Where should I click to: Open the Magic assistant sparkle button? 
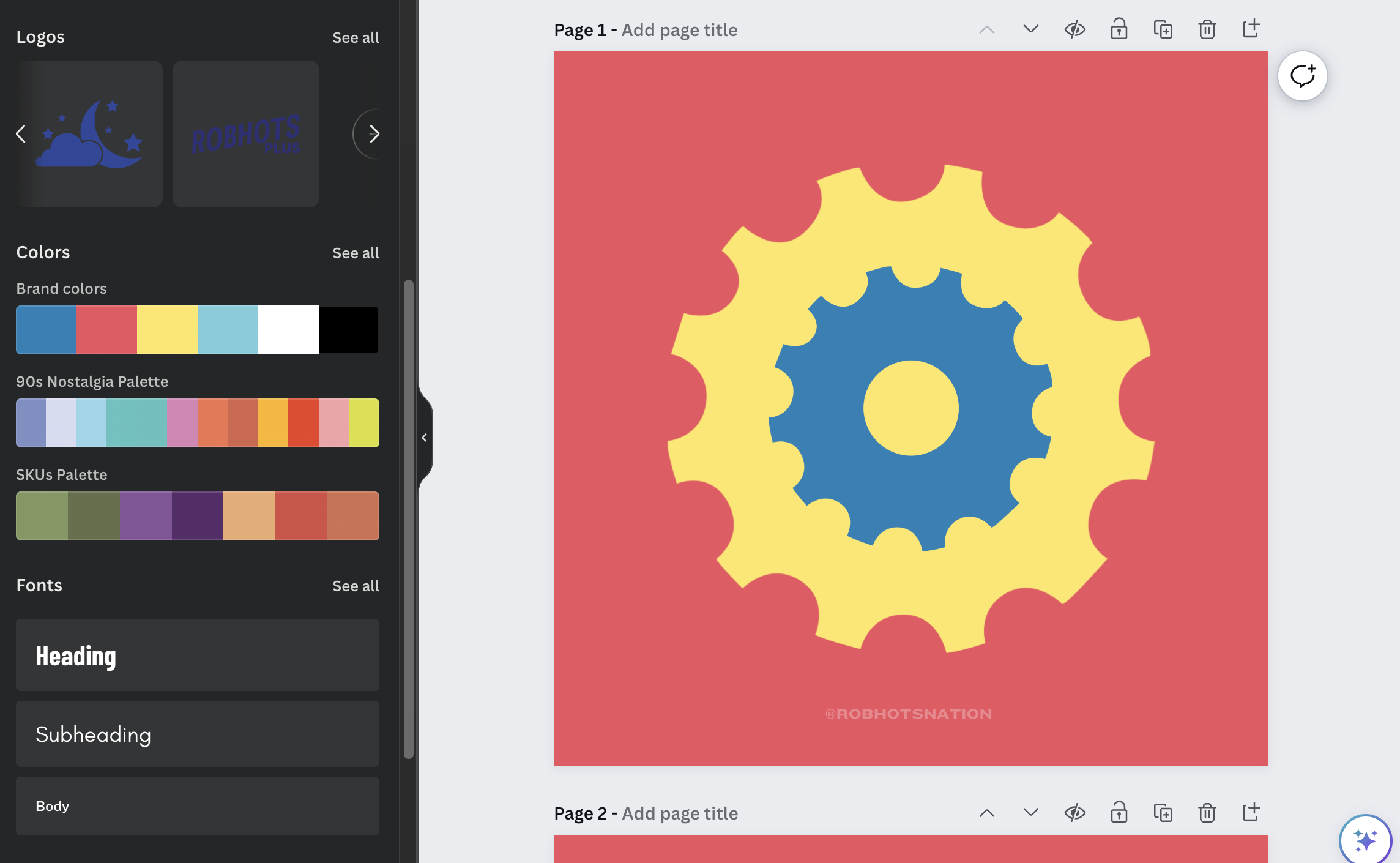1365,840
